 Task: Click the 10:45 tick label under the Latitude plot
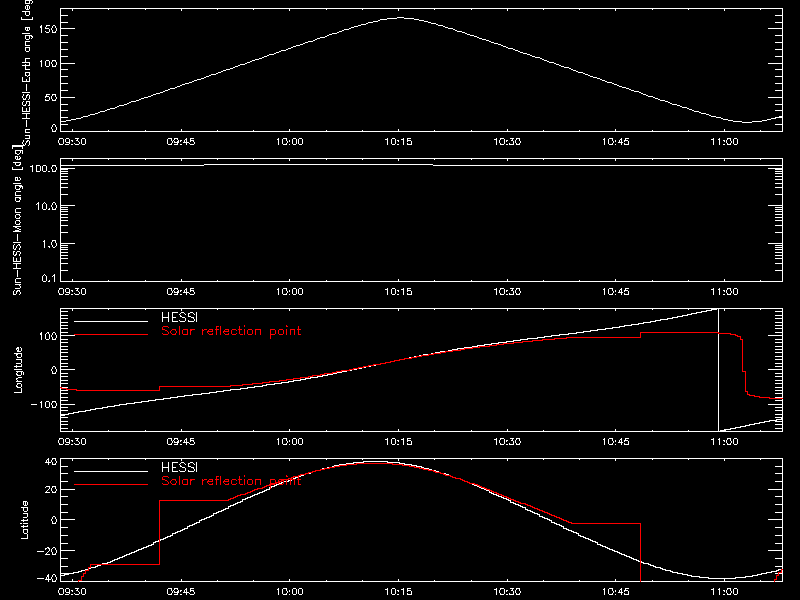click(615, 592)
